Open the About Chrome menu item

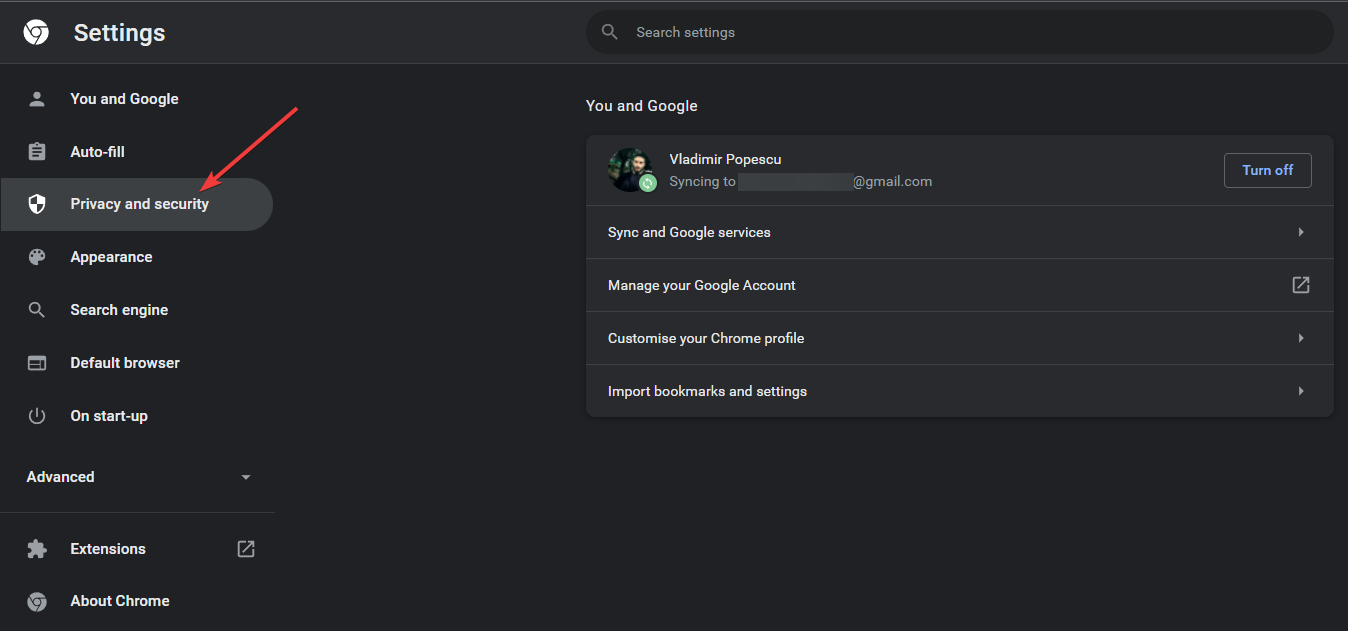click(x=120, y=601)
